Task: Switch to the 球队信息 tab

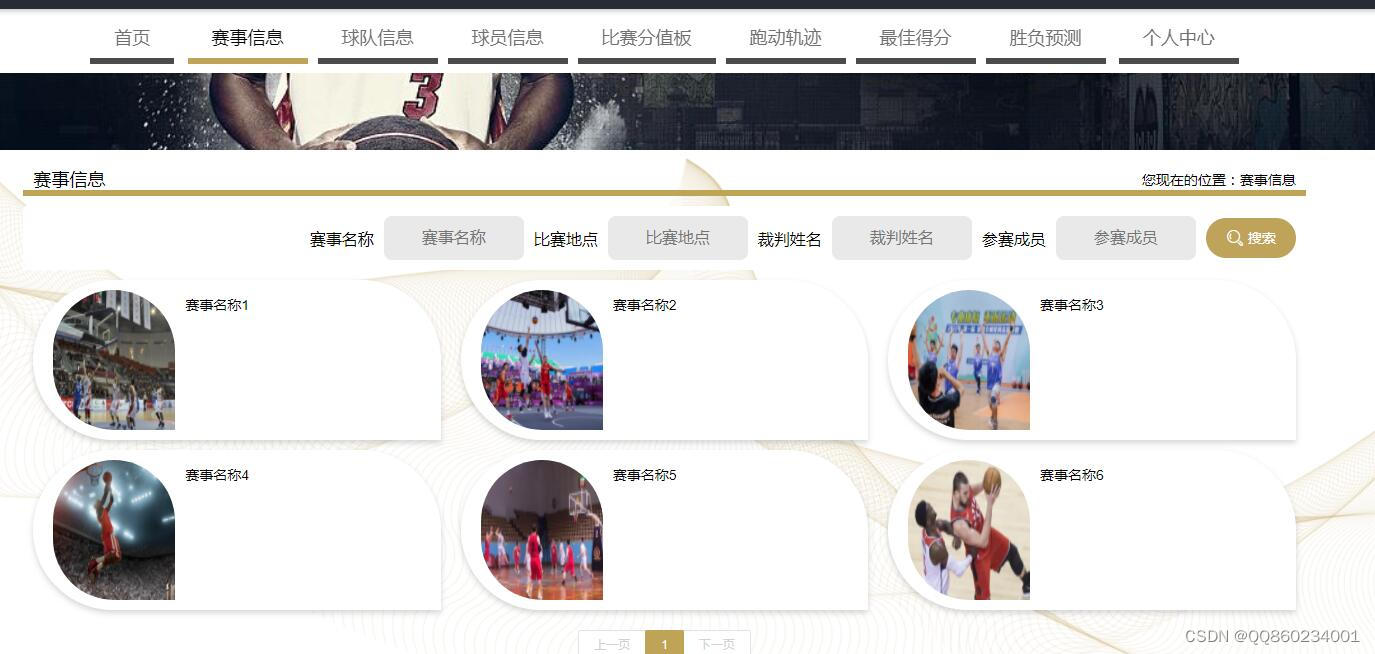Action: [x=378, y=38]
